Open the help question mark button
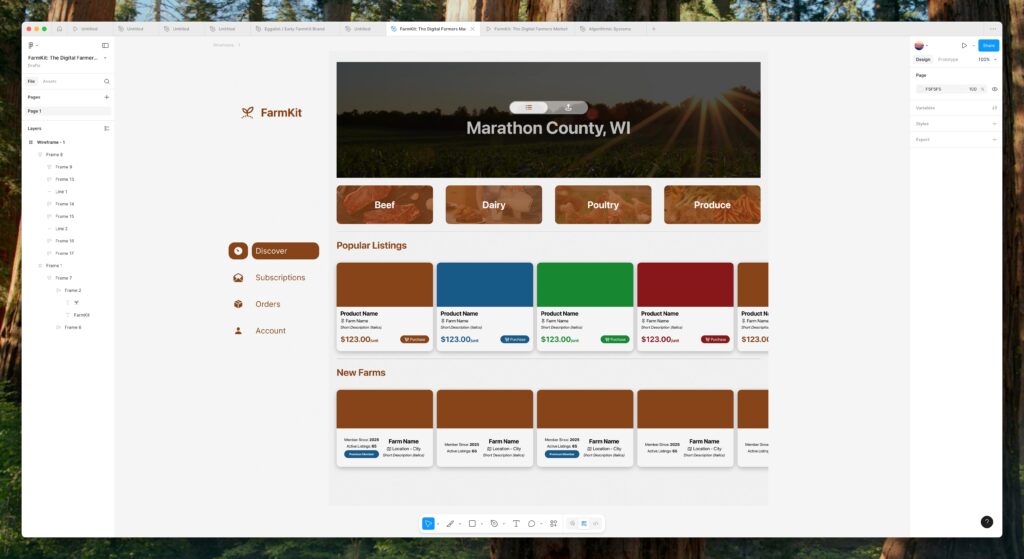The width and height of the screenshot is (1024, 559). [986, 522]
